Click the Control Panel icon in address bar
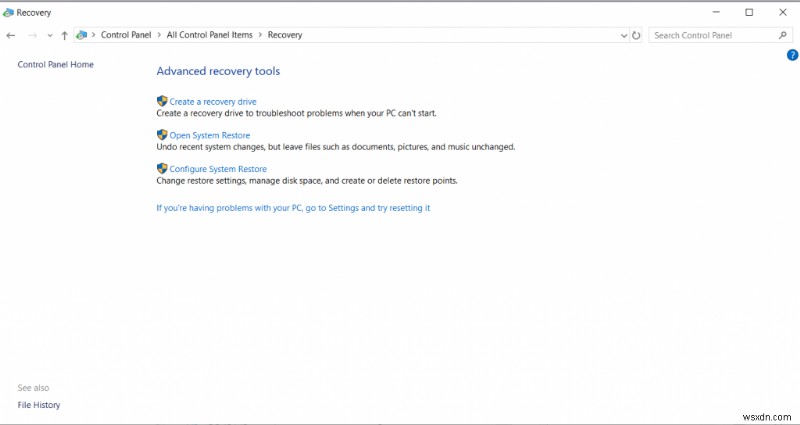This screenshot has height=425, width=800. pyautogui.click(x=82, y=35)
